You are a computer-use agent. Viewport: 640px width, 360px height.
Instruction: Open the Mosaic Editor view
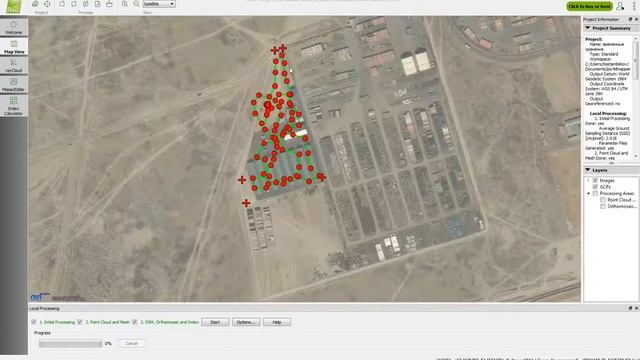[13, 84]
